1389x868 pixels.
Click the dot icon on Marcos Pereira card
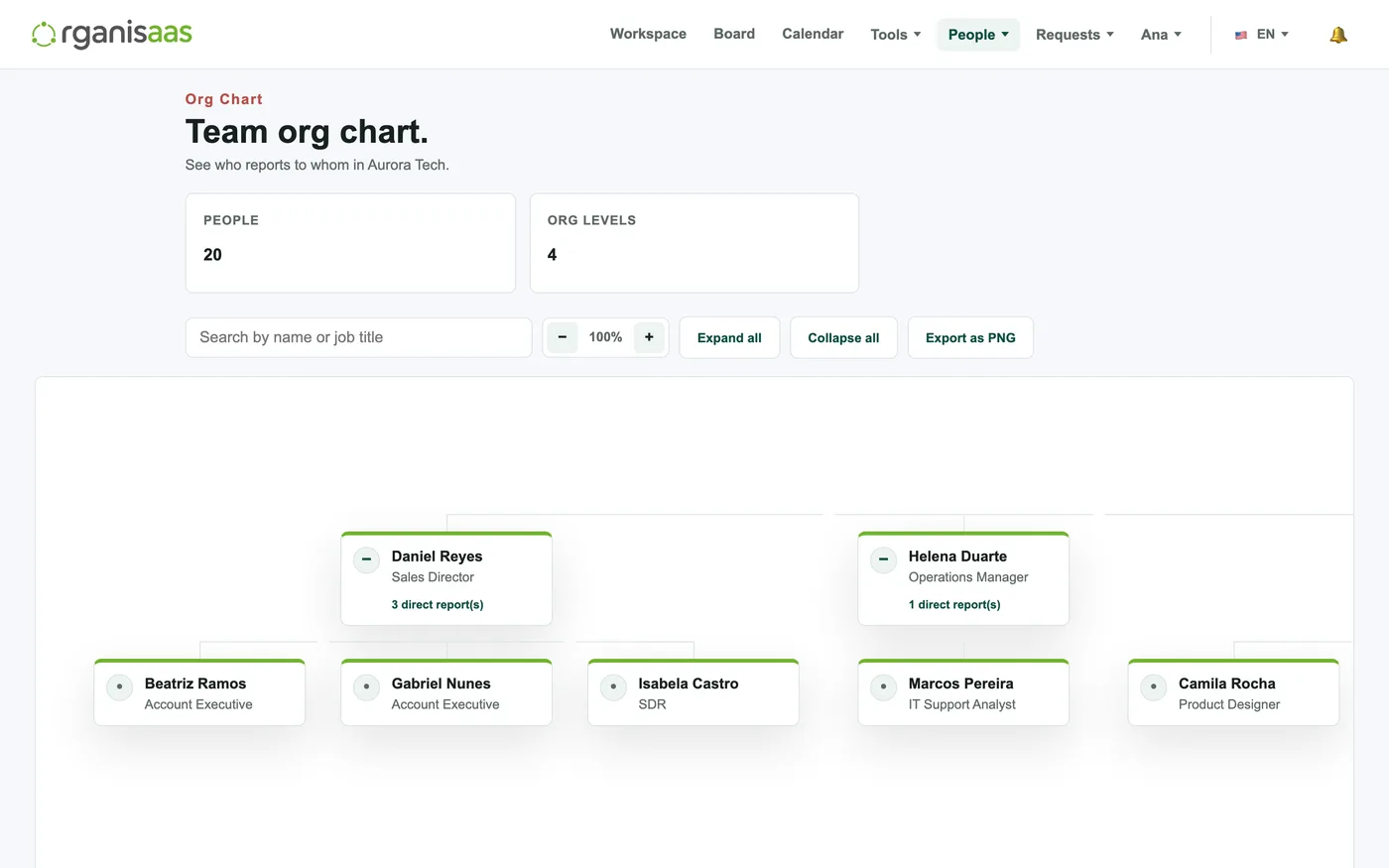coord(883,686)
